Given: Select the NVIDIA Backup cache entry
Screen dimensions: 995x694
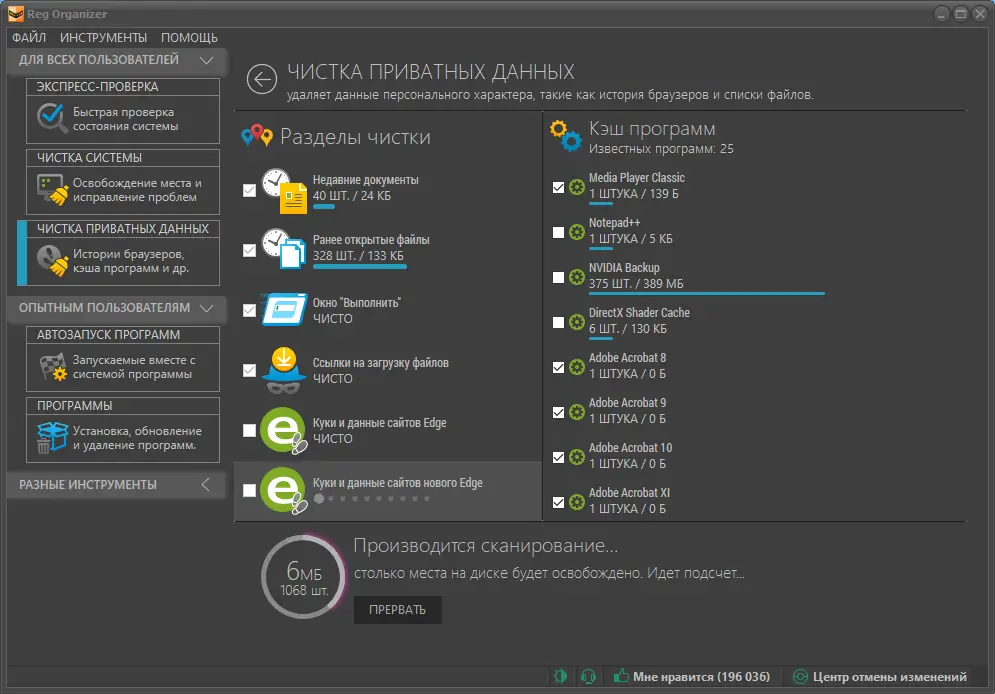Looking at the screenshot, I should click(557, 277).
